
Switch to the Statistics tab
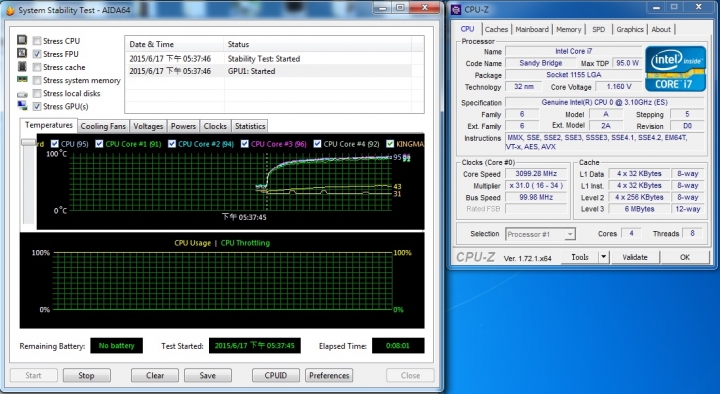(x=250, y=126)
